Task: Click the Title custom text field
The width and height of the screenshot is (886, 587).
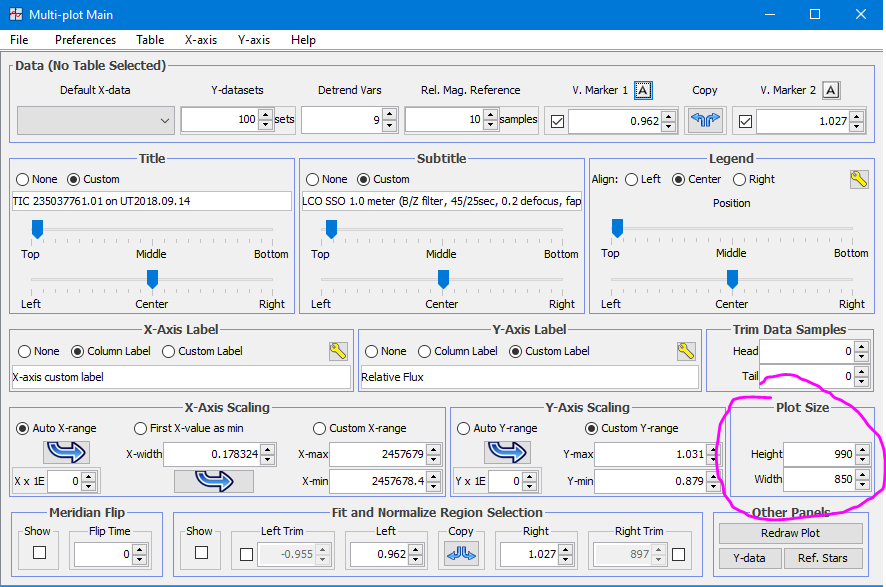Action: point(152,201)
